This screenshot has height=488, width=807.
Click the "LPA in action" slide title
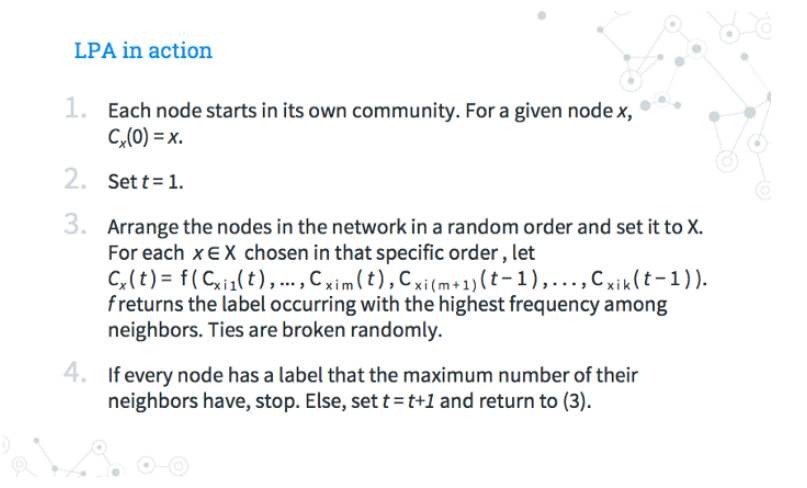point(143,51)
